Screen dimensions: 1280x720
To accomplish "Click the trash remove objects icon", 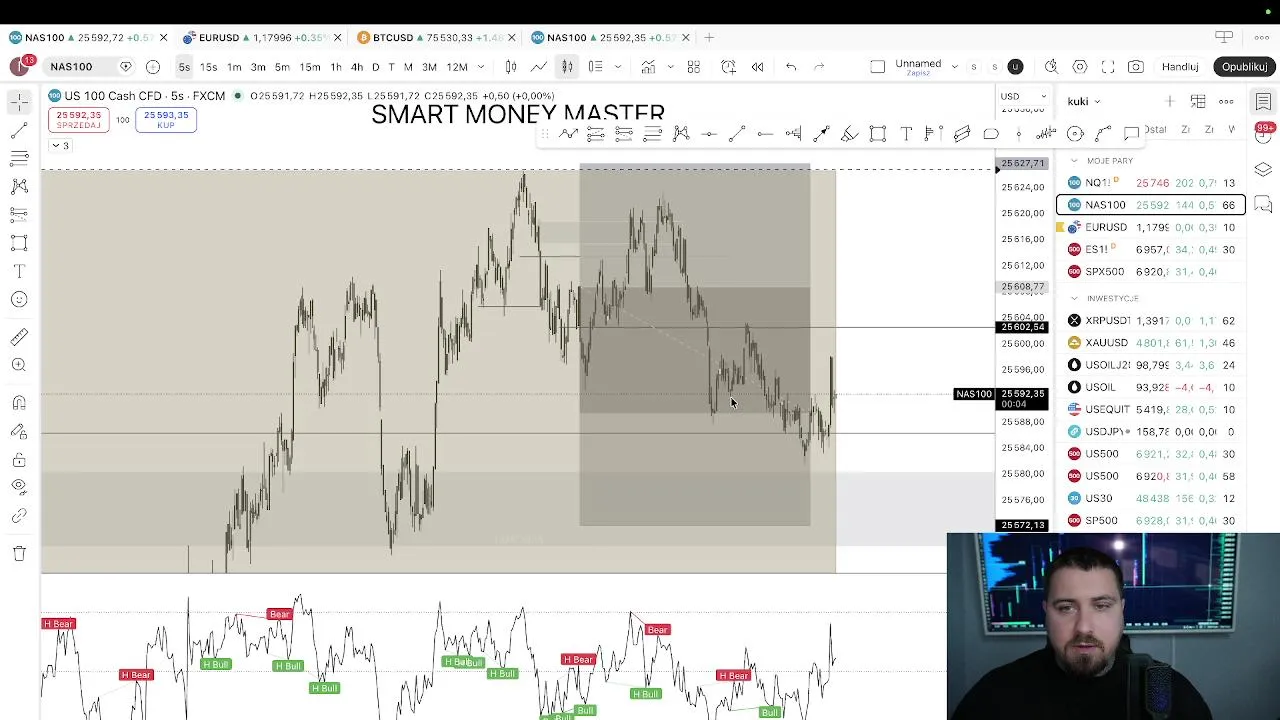I will [x=19, y=553].
